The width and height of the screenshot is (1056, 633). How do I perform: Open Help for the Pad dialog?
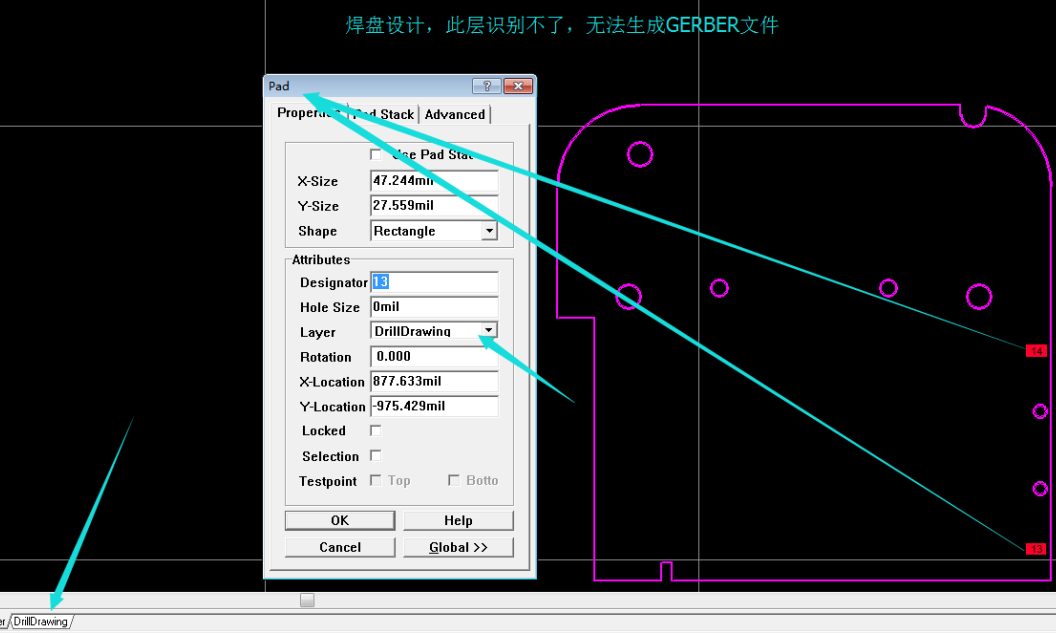point(458,520)
